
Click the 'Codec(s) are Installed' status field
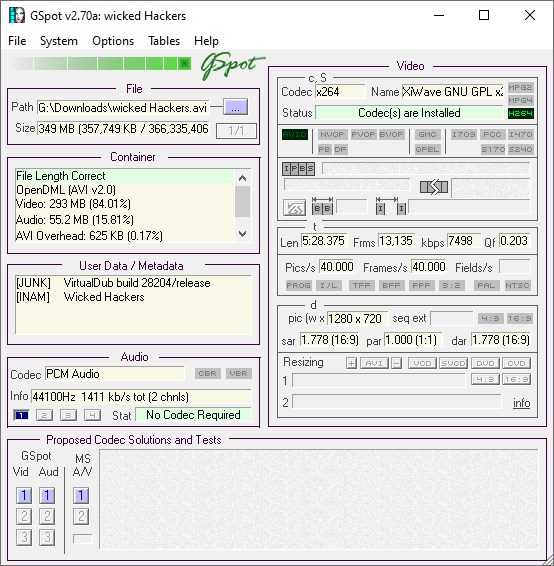(409, 113)
